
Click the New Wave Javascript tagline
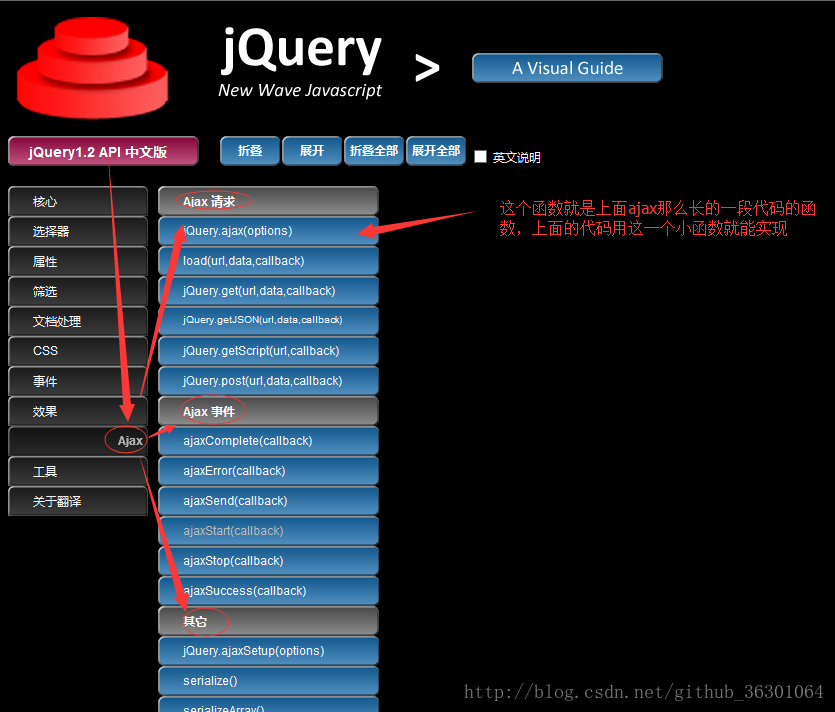click(300, 91)
